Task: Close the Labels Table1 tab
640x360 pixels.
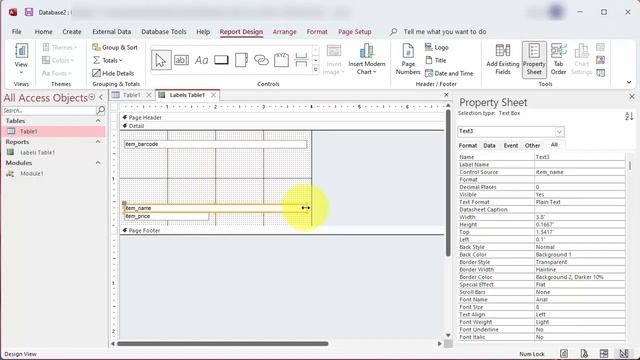Action: [x=213, y=95]
